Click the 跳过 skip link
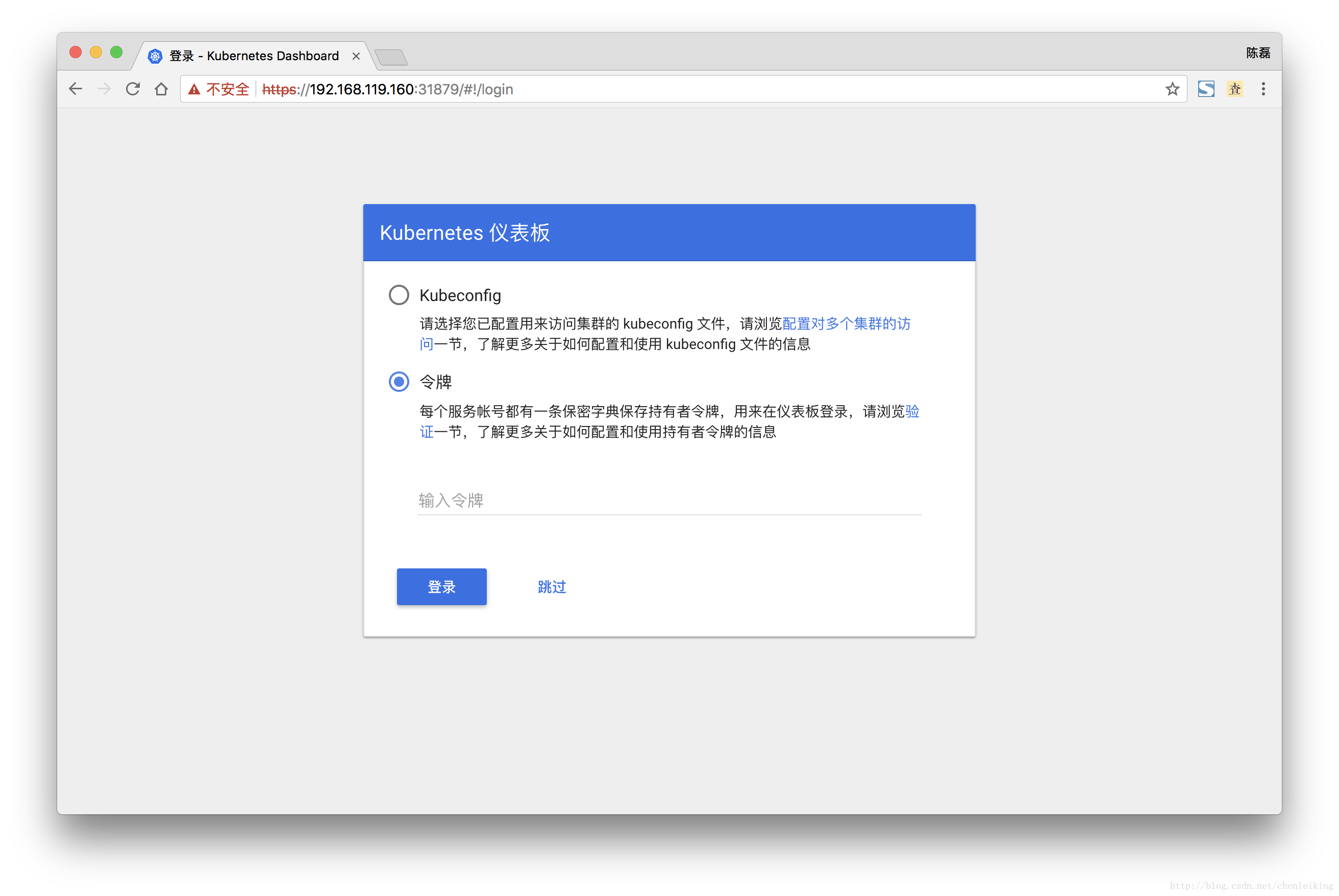1339x896 pixels. click(552, 587)
